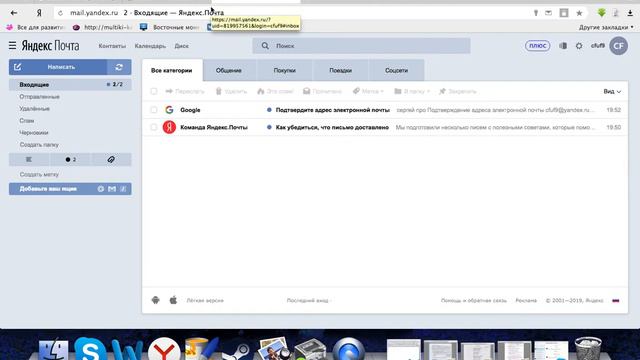Click the Добавьте ваш ящик button
This screenshot has width=640, height=360.
[70, 189]
